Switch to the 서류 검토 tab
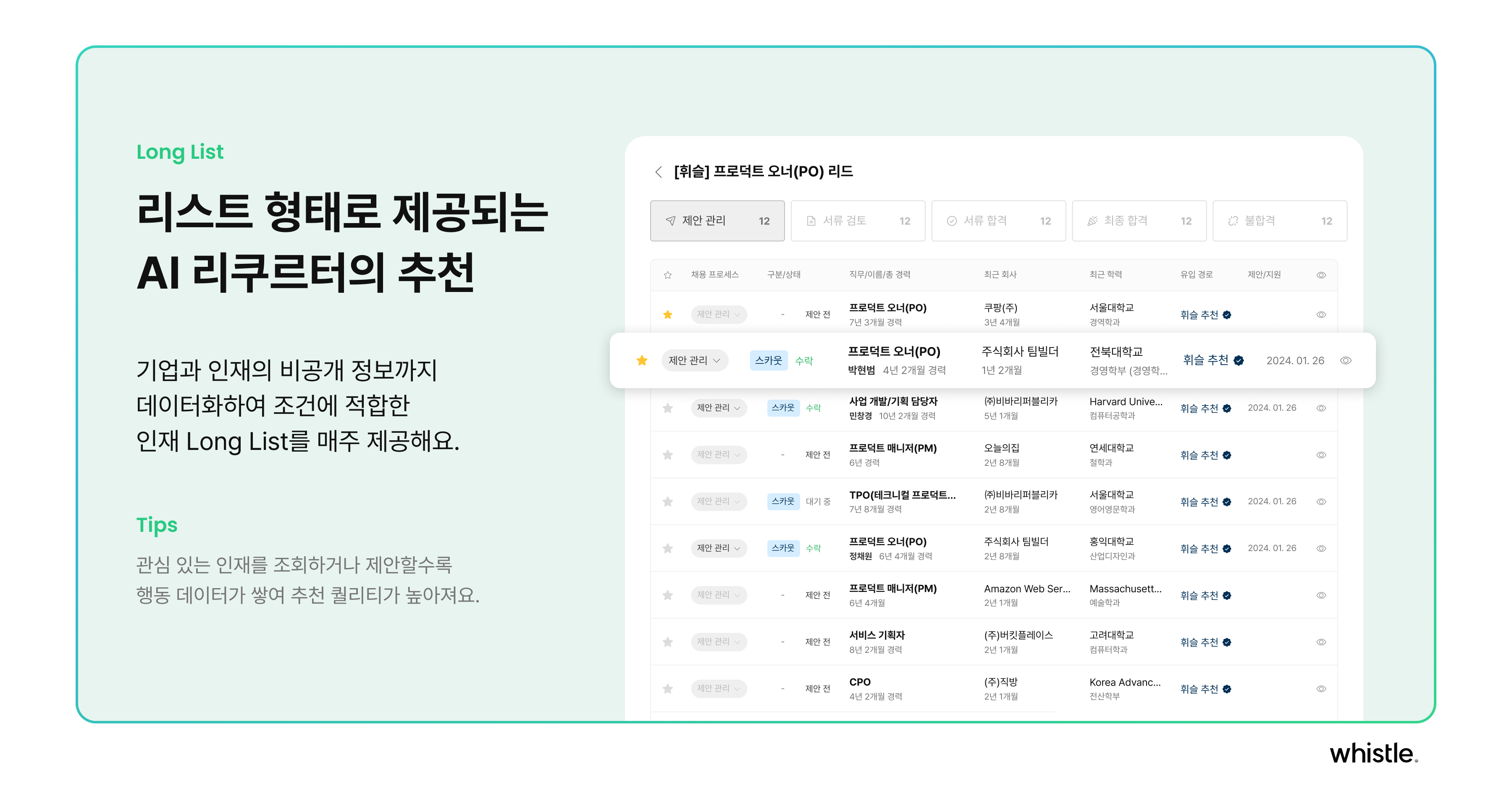Viewport: 1512px width, 794px height. pos(858,221)
